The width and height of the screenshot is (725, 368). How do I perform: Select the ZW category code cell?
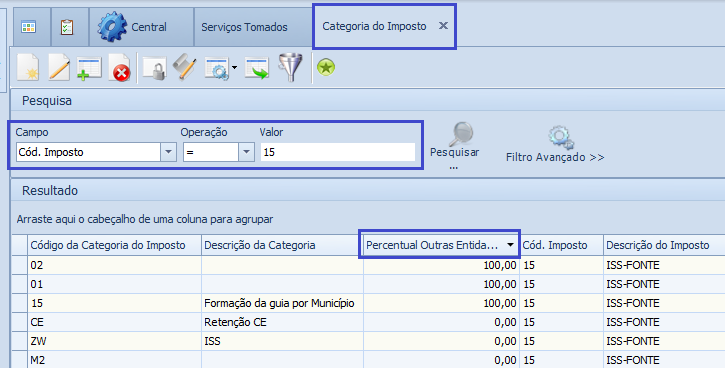coord(114,341)
